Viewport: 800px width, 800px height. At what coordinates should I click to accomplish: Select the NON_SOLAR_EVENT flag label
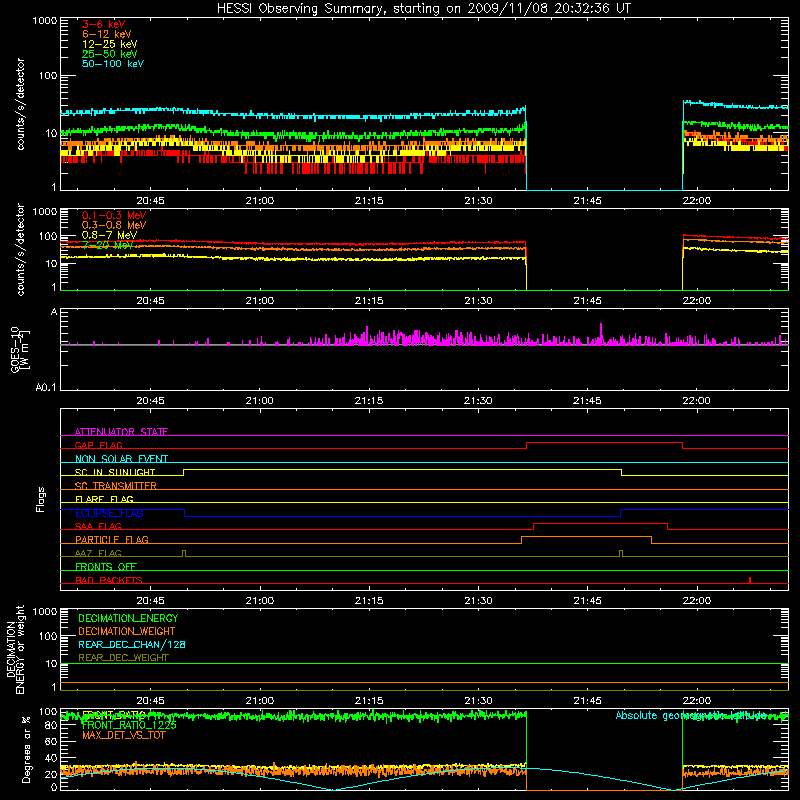point(121,459)
